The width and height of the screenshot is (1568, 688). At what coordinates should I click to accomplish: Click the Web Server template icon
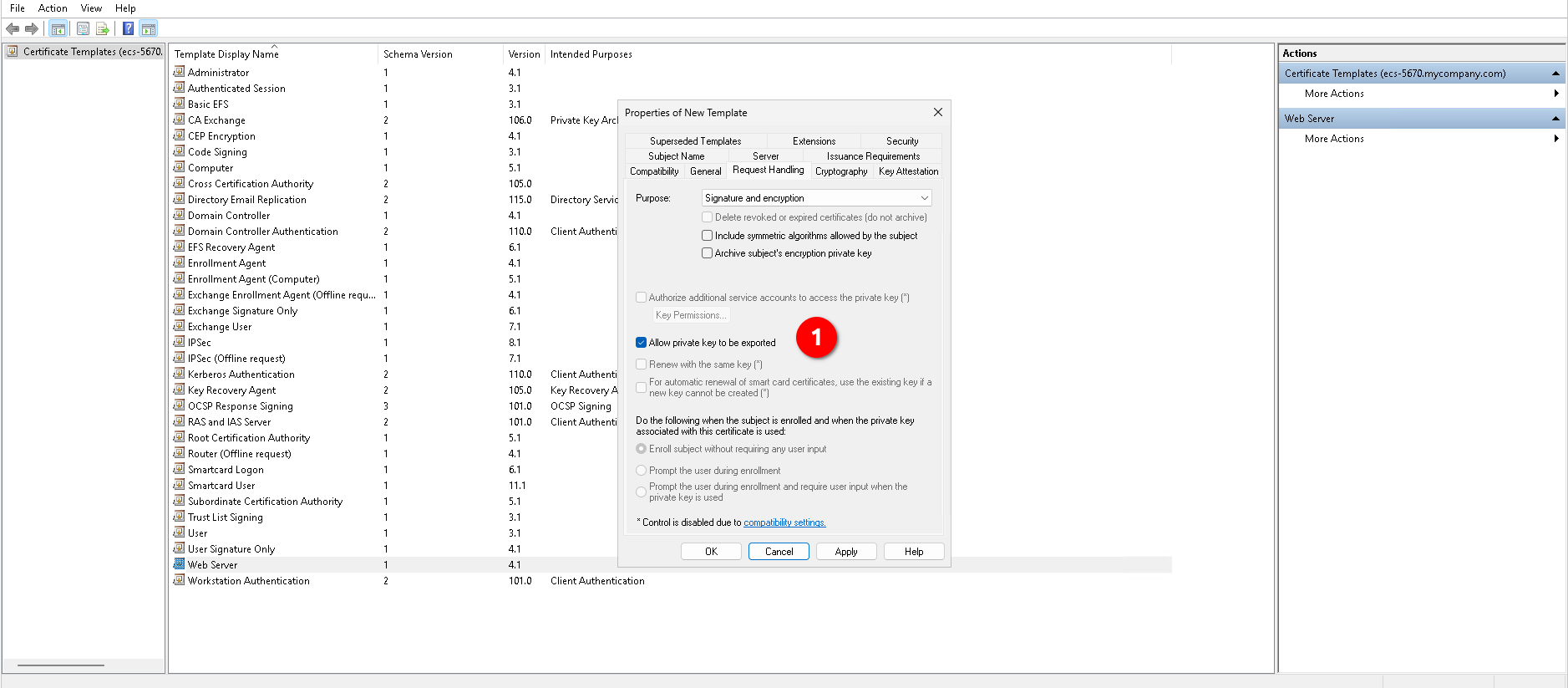[x=179, y=565]
